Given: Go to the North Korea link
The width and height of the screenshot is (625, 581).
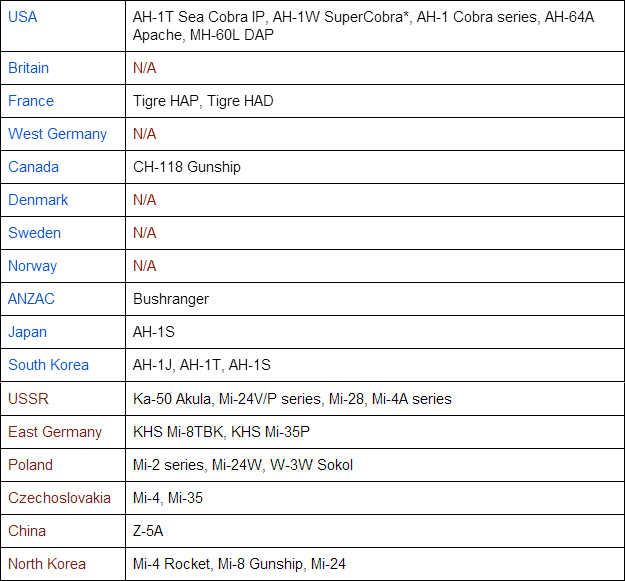Looking at the screenshot, I should coord(47,564).
